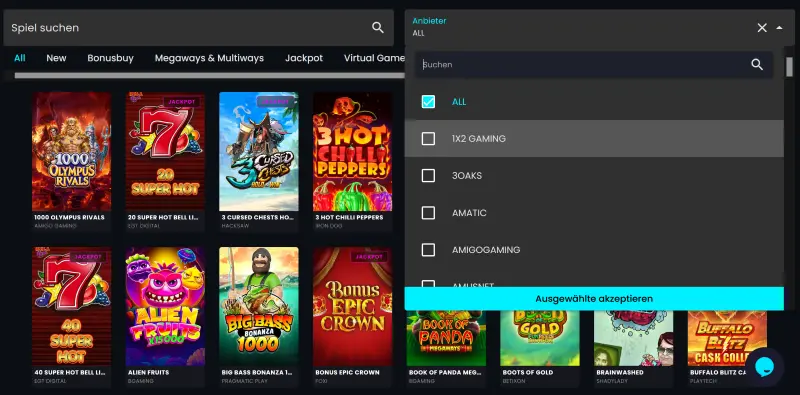Image resolution: width=800 pixels, height=395 pixels.
Task: Uncheck the ALL provider checkbox
Action: 428,102
